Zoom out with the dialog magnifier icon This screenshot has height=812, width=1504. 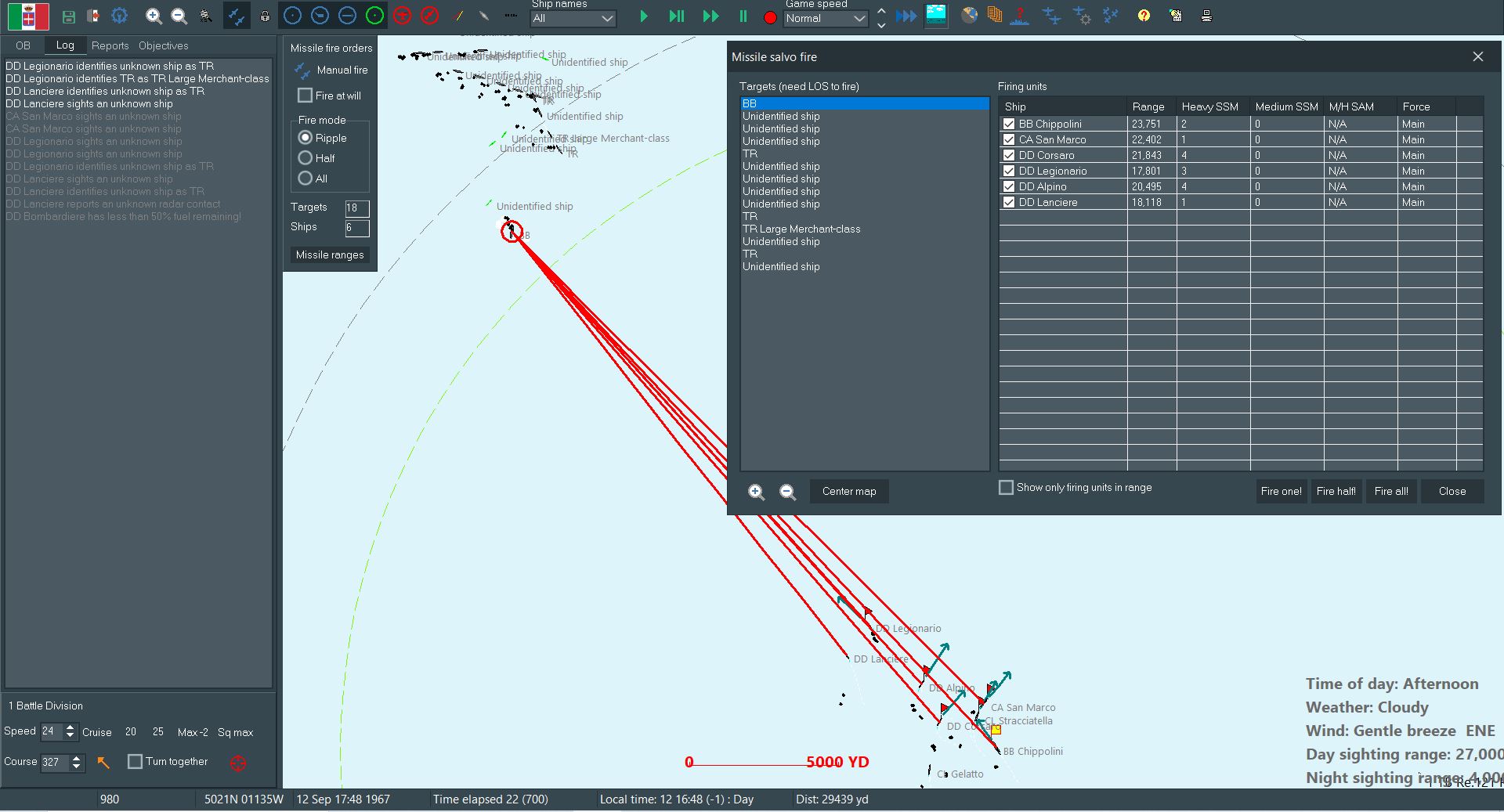788,492
